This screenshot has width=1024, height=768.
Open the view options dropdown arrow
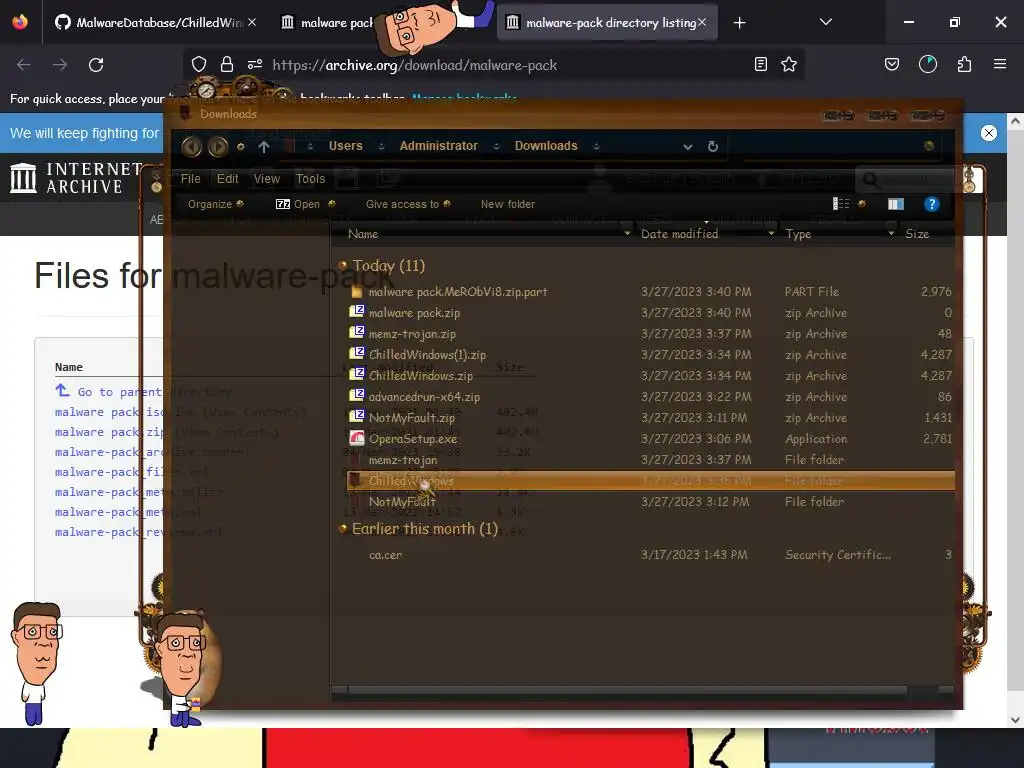click(862, 204)
